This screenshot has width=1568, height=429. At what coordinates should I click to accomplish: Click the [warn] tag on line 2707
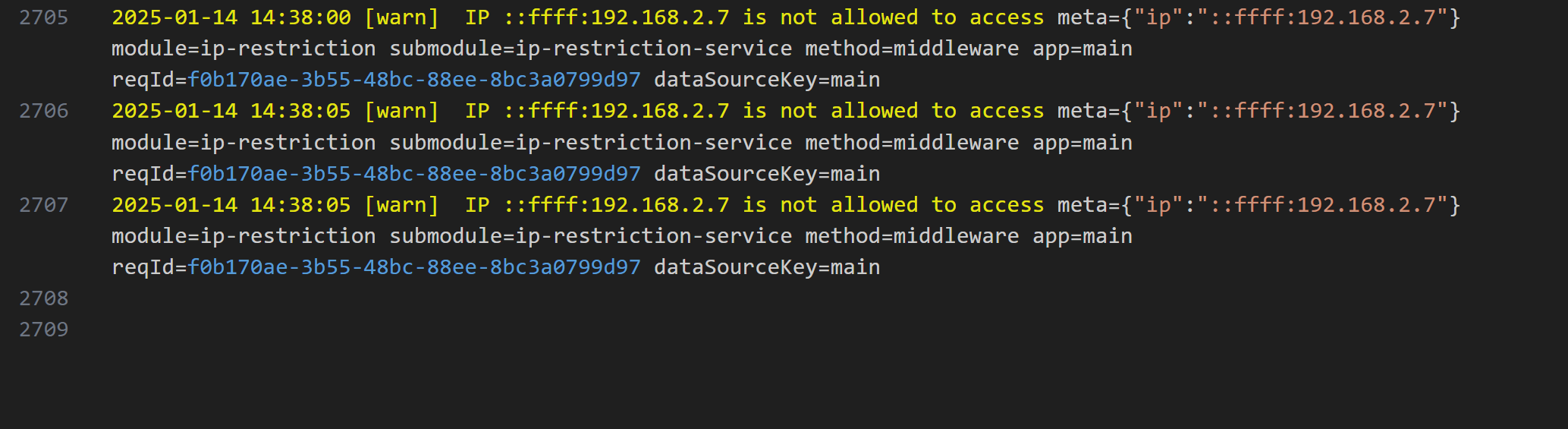click(401, 205)
